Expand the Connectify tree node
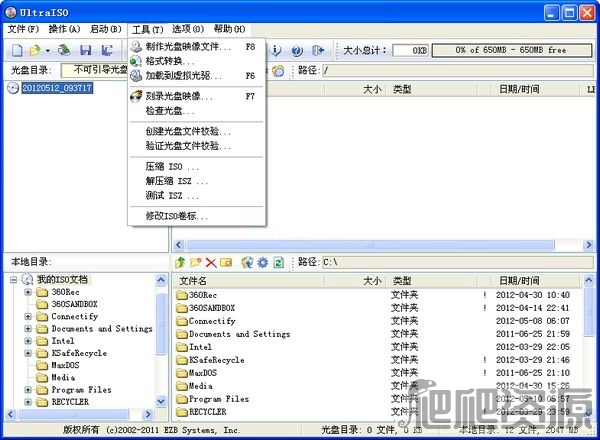The image size is (600, 440). [x=28, y=316]
